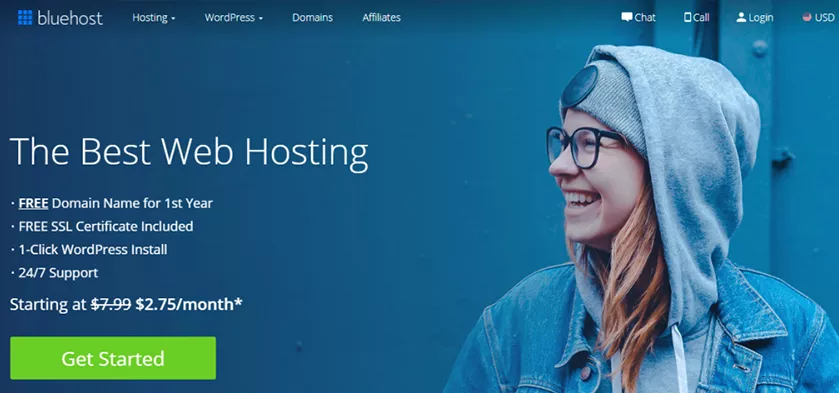Click the '1-Click WordPress Install' text

pyautogui.click(x=93, y=250)
